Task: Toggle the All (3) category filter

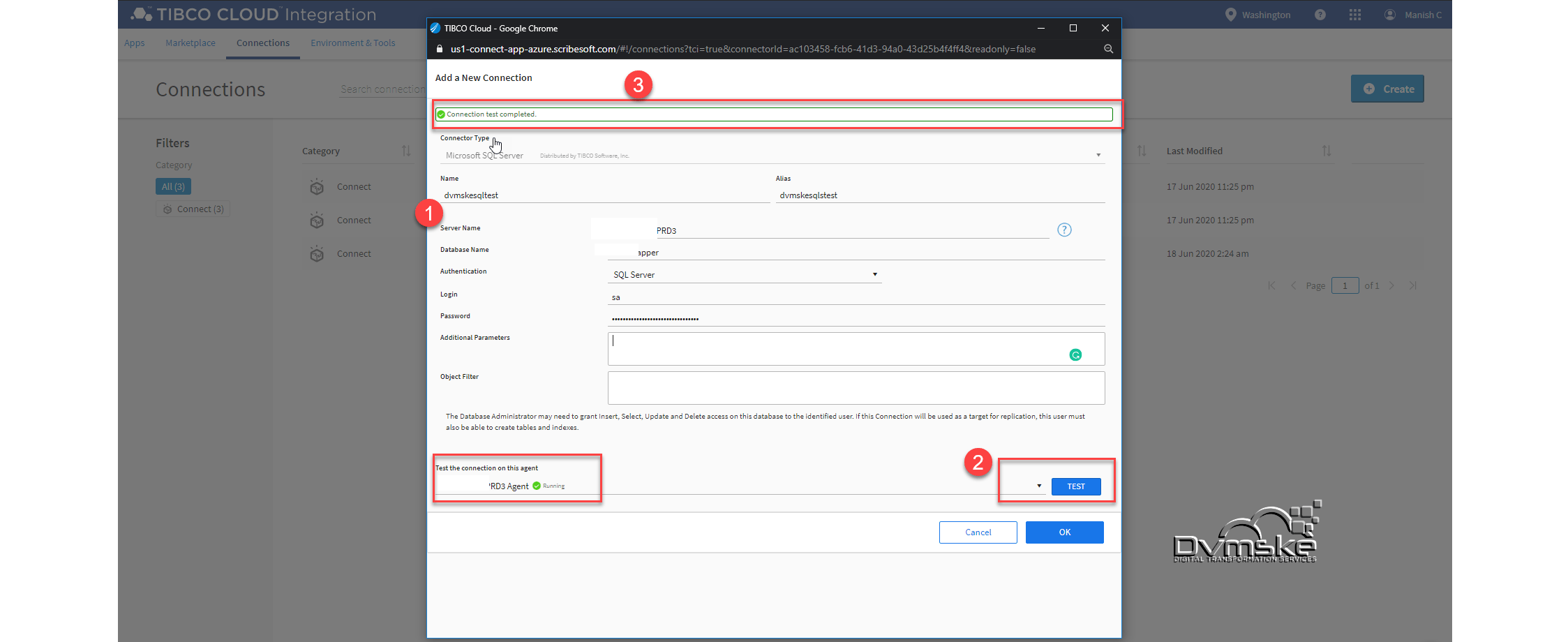Action: (x=173, y=186)
